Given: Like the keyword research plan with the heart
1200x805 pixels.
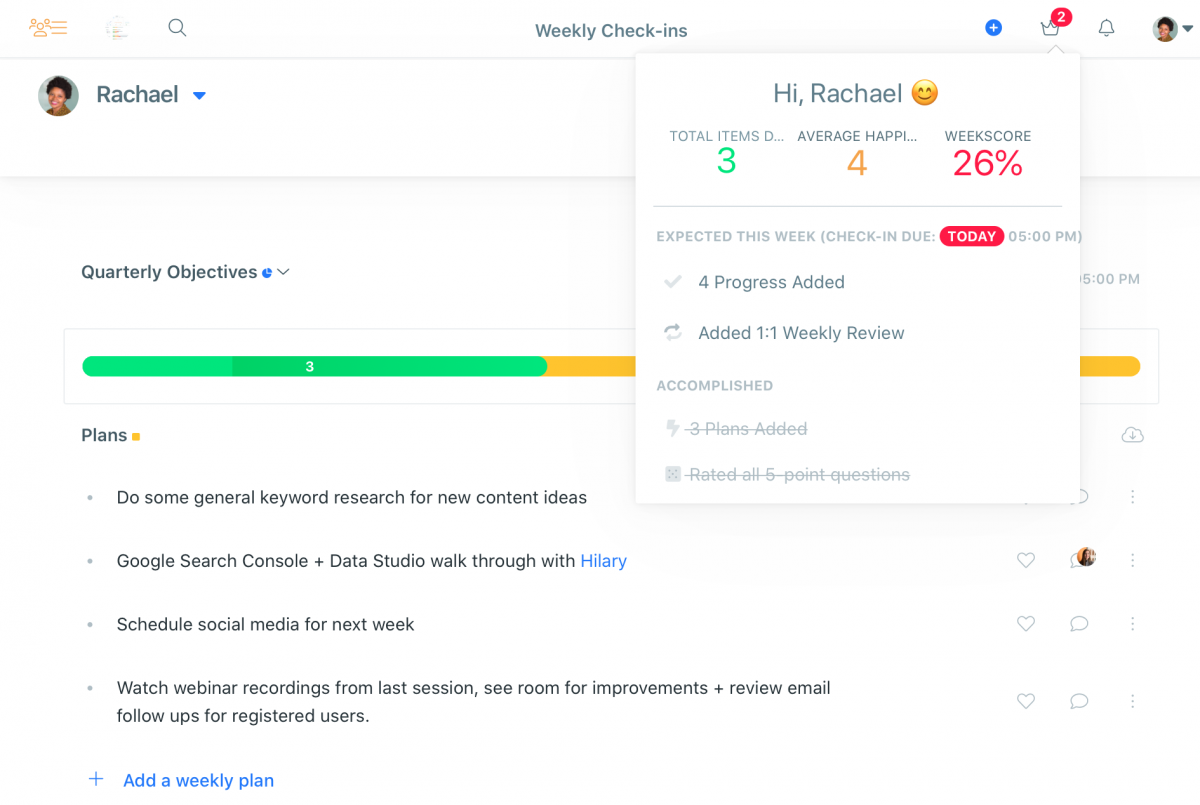Looking at the screenshot, I should pos(1025,497).
